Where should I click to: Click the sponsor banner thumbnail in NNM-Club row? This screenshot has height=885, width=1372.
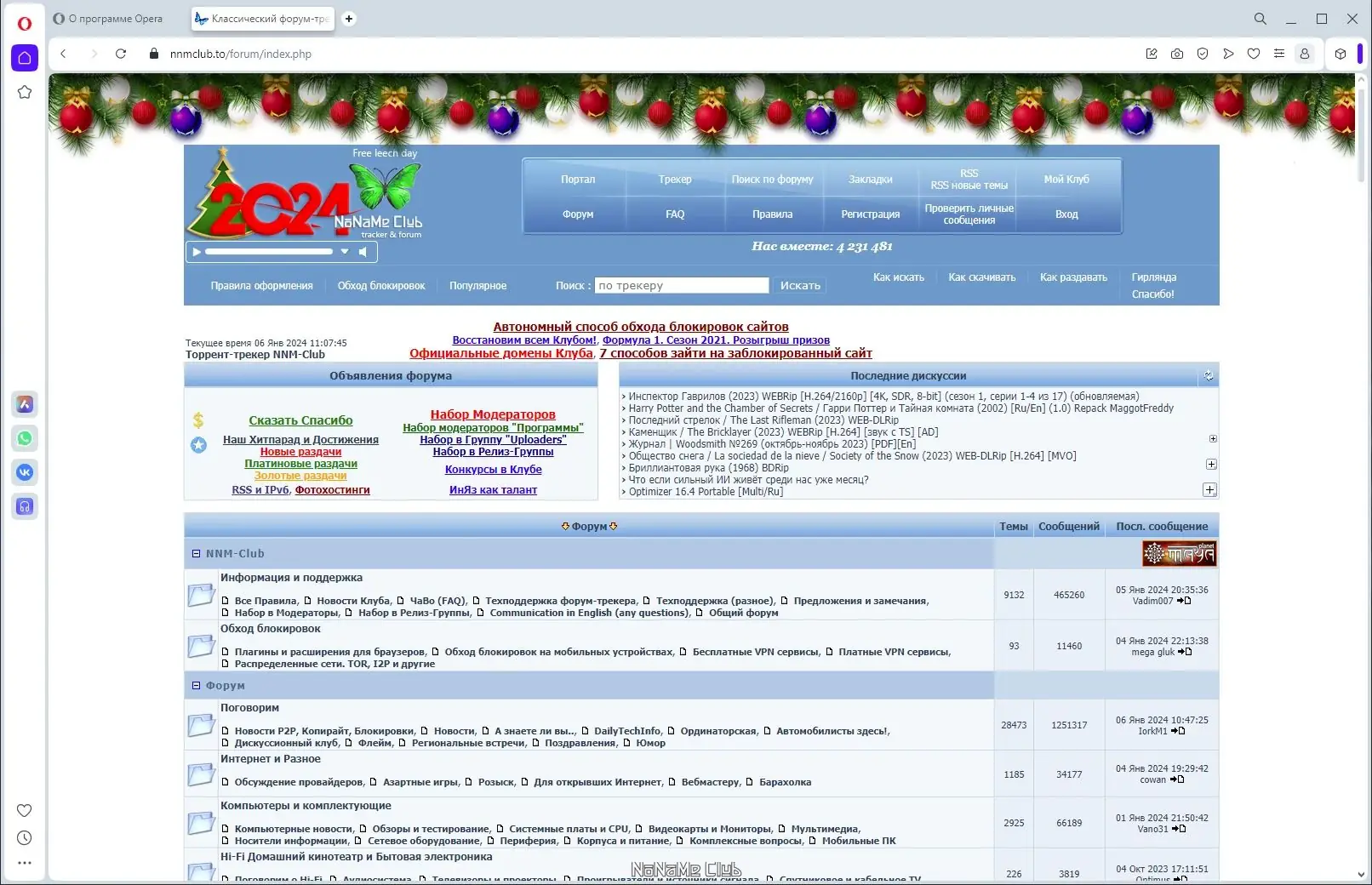click(x=1180, y=553)
